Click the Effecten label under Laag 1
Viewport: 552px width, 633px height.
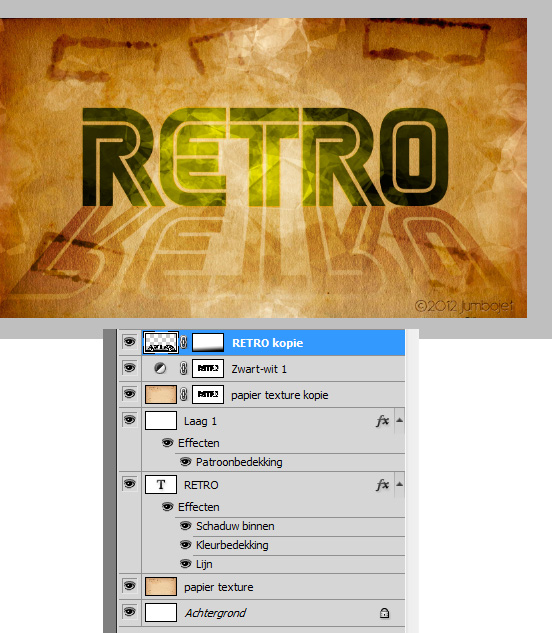(x=199, y=443)
